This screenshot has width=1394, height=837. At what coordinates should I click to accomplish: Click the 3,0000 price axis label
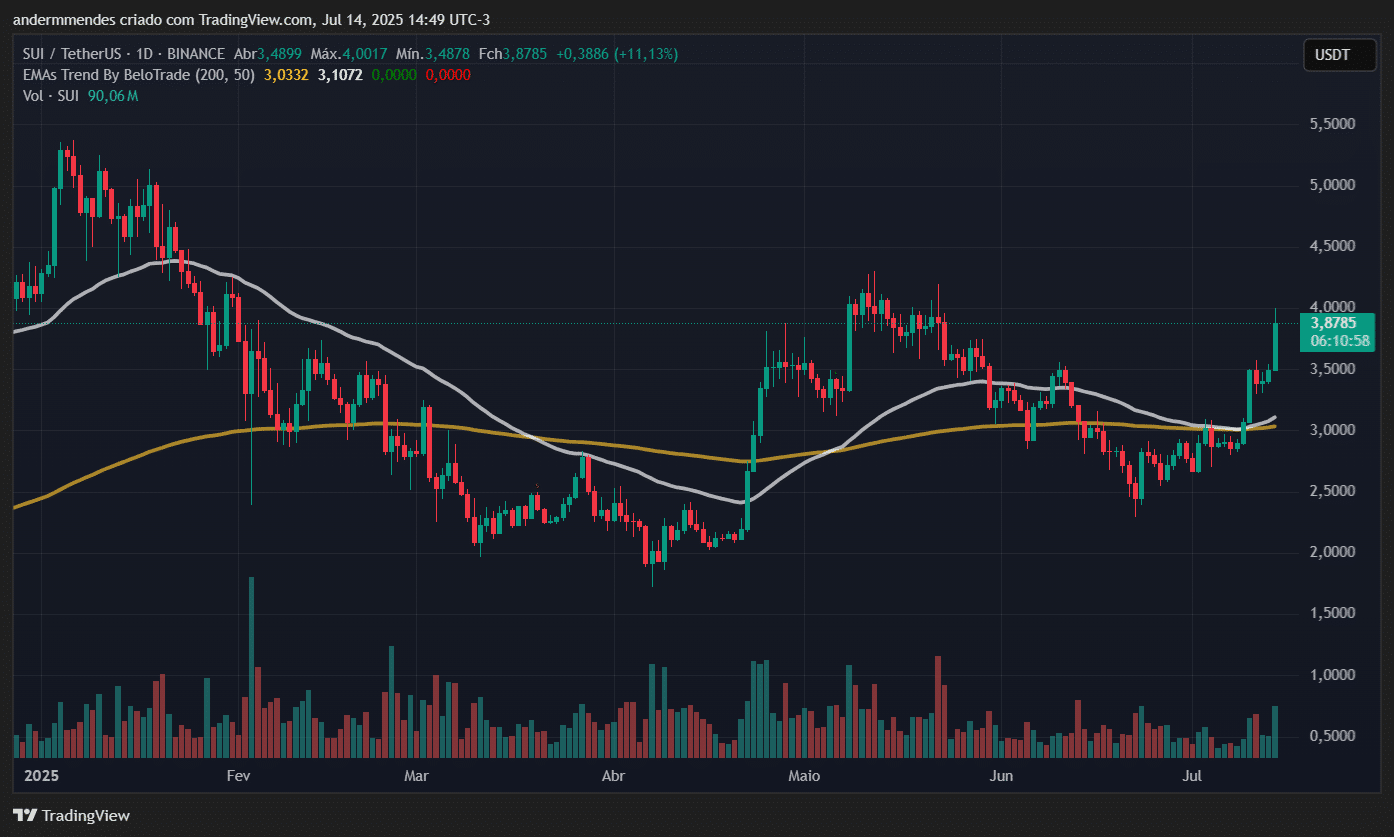click(1332, 430)
